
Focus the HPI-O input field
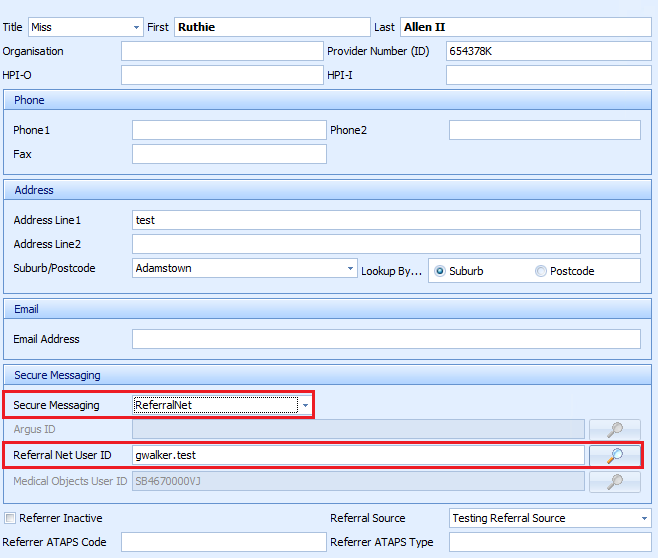click(x=222, y=75)
